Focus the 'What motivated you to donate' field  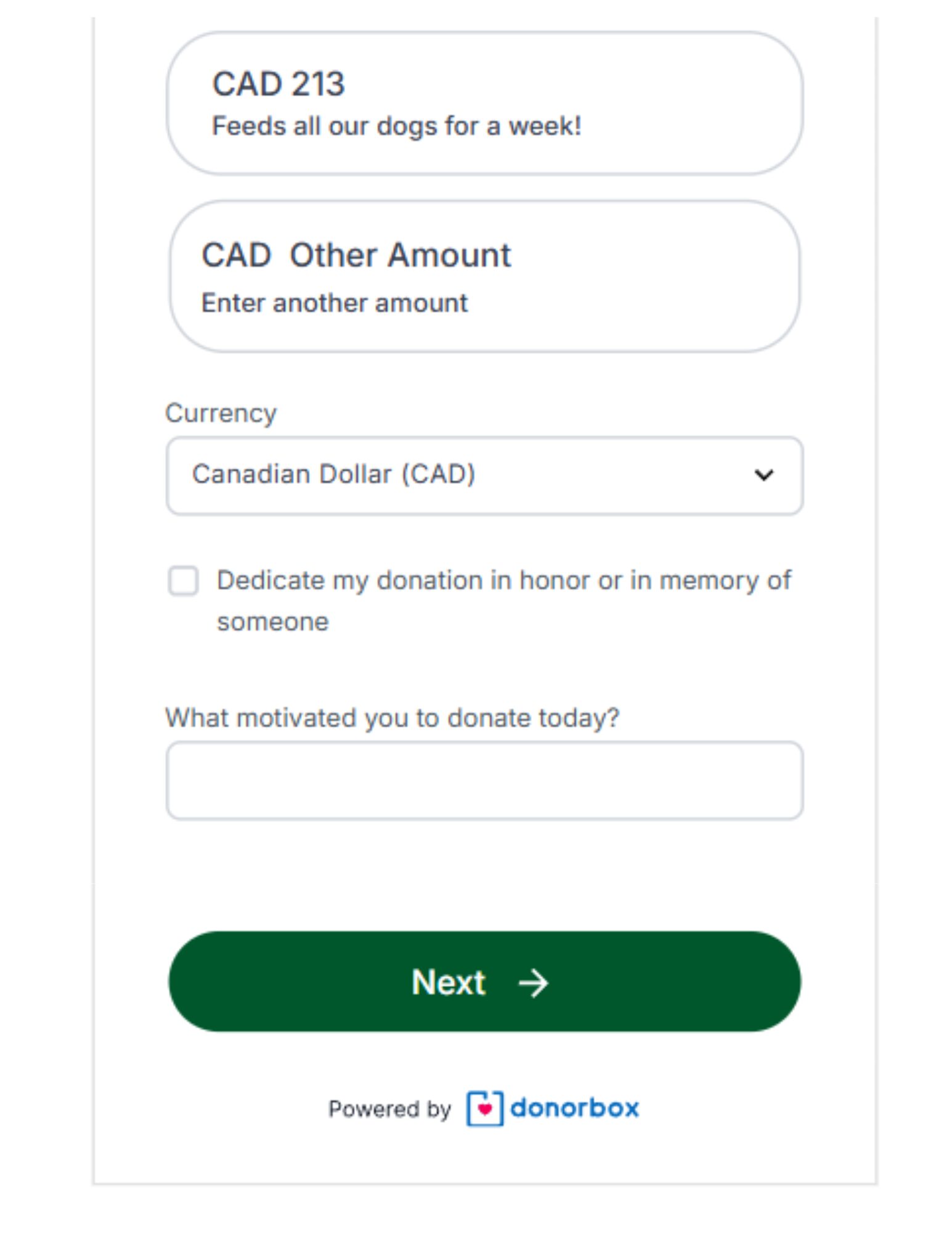tap(484, 780)
